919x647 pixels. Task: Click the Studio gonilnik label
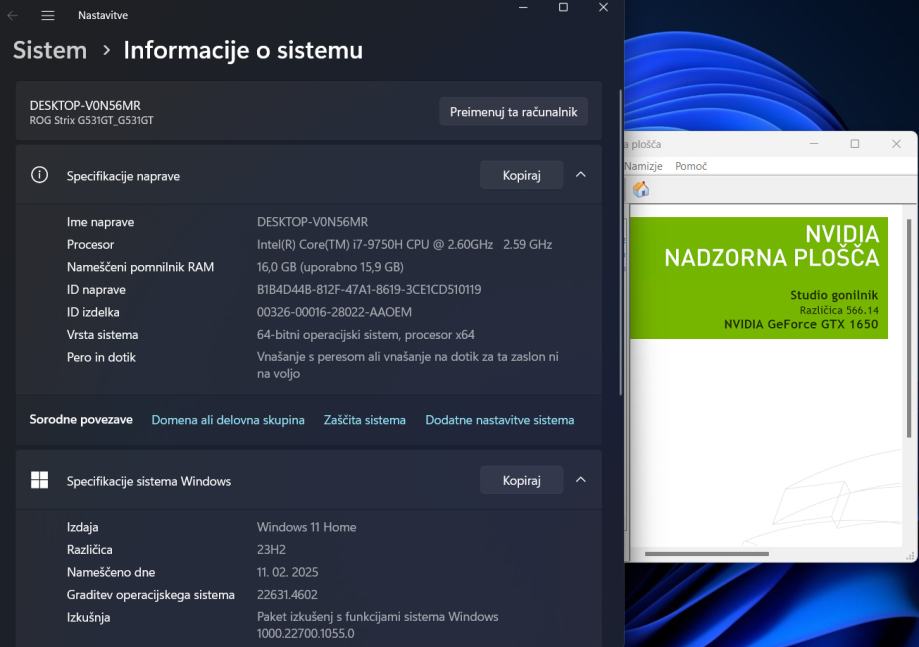pos(834,295)
